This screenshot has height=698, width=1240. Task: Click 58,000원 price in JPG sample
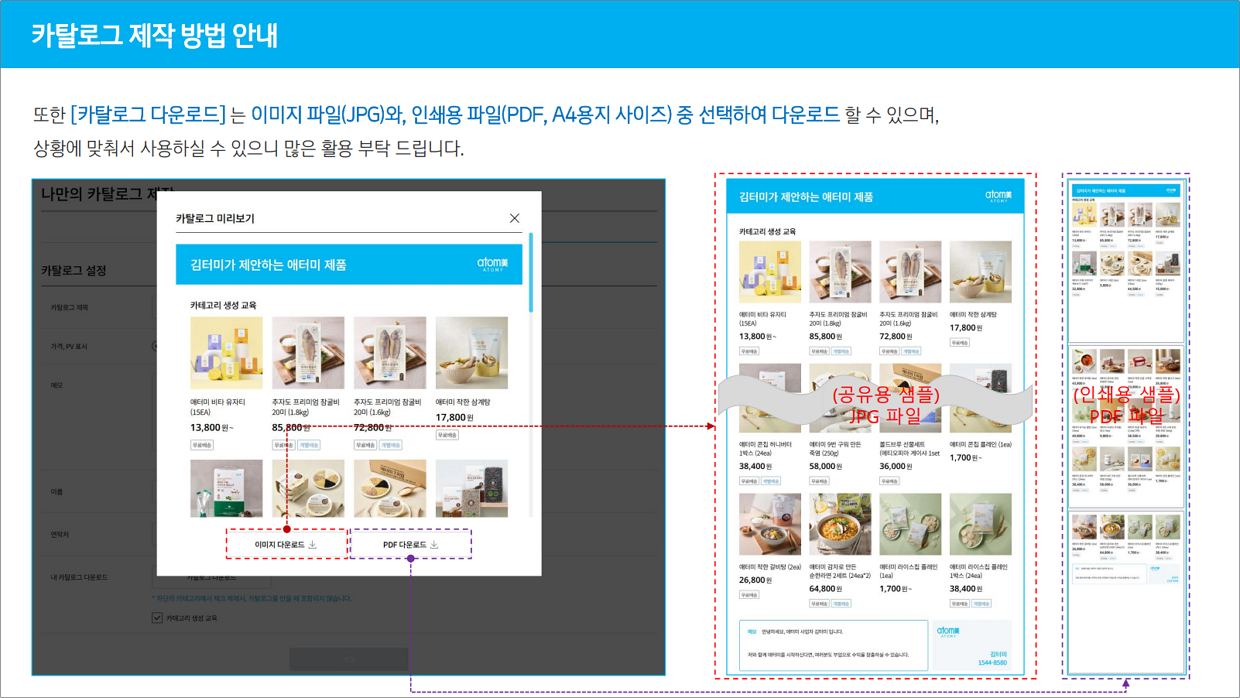pos(825,466)
